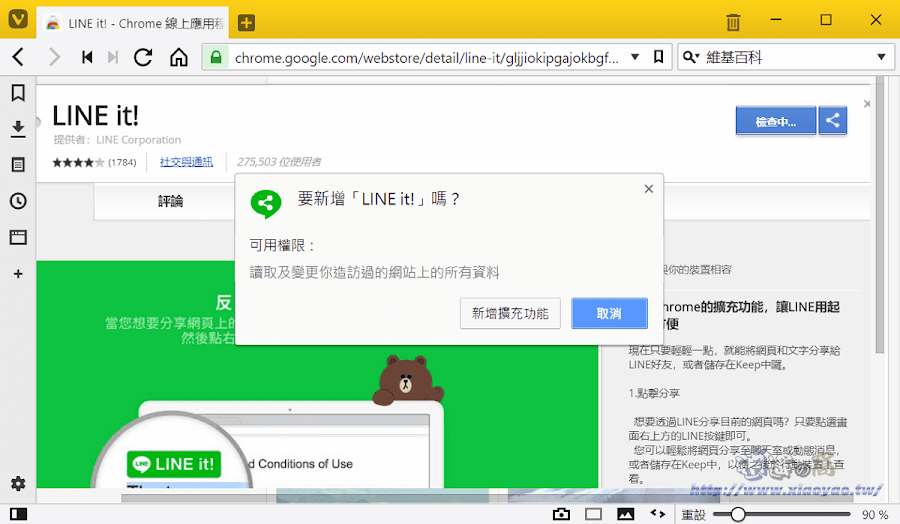Click the LINE it! green promo screenshot
Viewport: 900px width, 524px height.
pyautogui.click(x=317, y=374)
